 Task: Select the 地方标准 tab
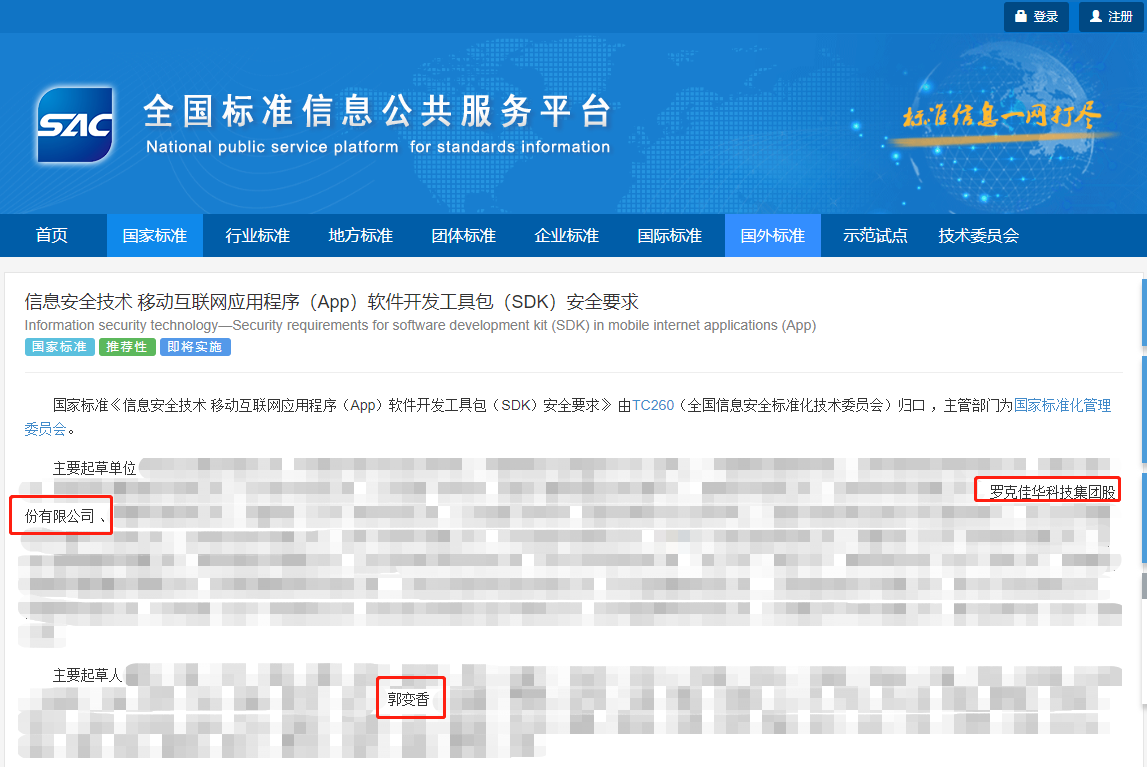point(360,235)
